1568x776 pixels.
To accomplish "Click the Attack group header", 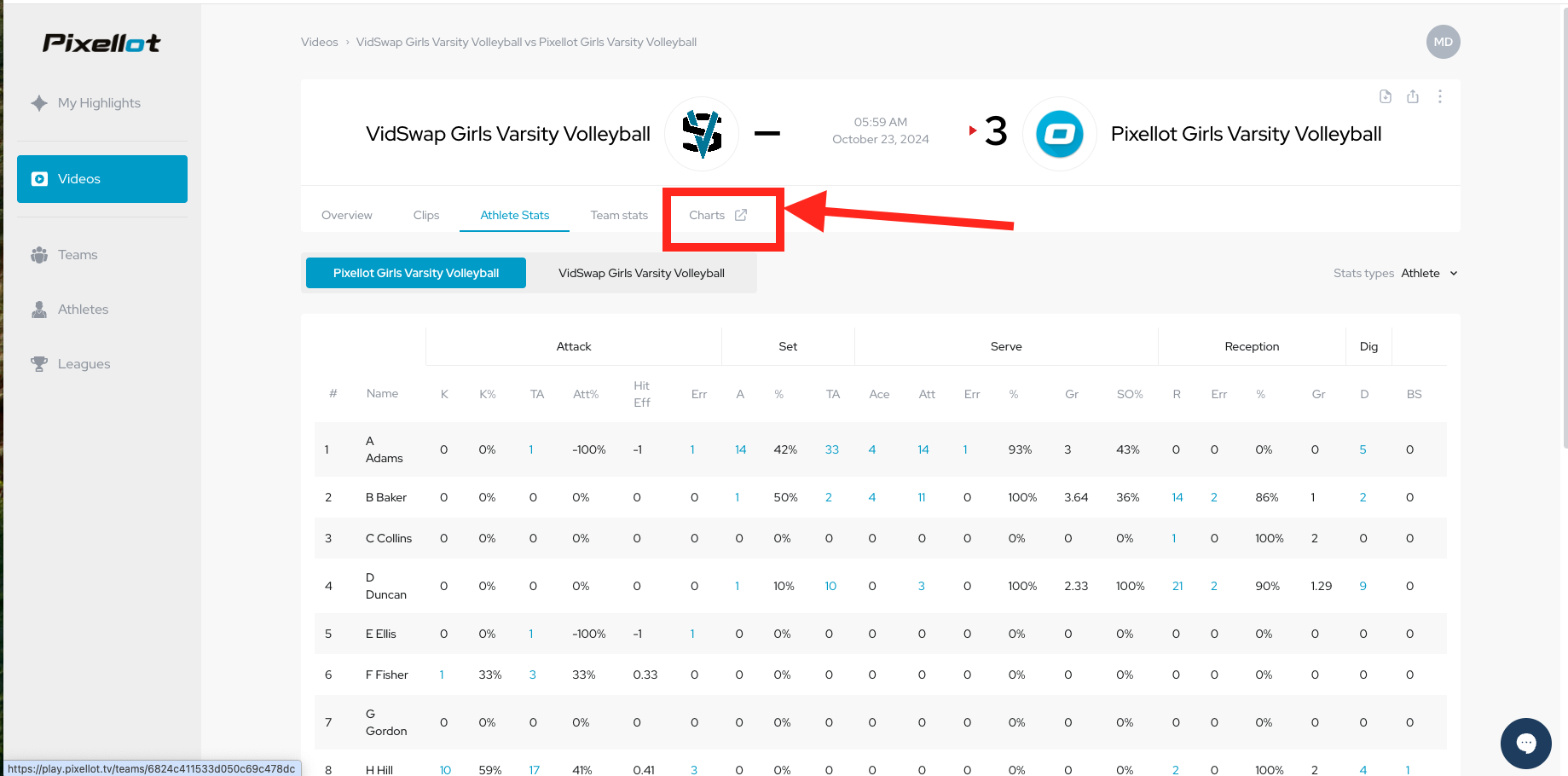I will tap(574, 346).
